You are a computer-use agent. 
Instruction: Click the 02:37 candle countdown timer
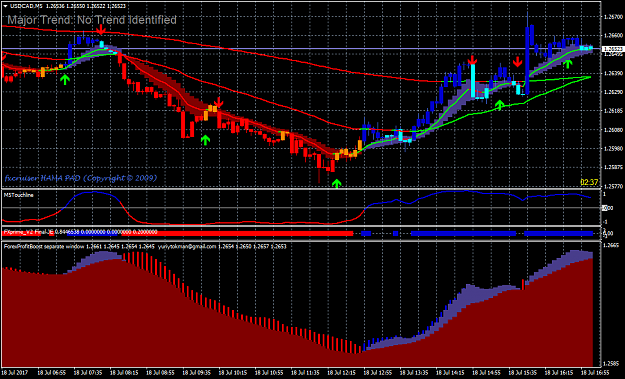589,182
